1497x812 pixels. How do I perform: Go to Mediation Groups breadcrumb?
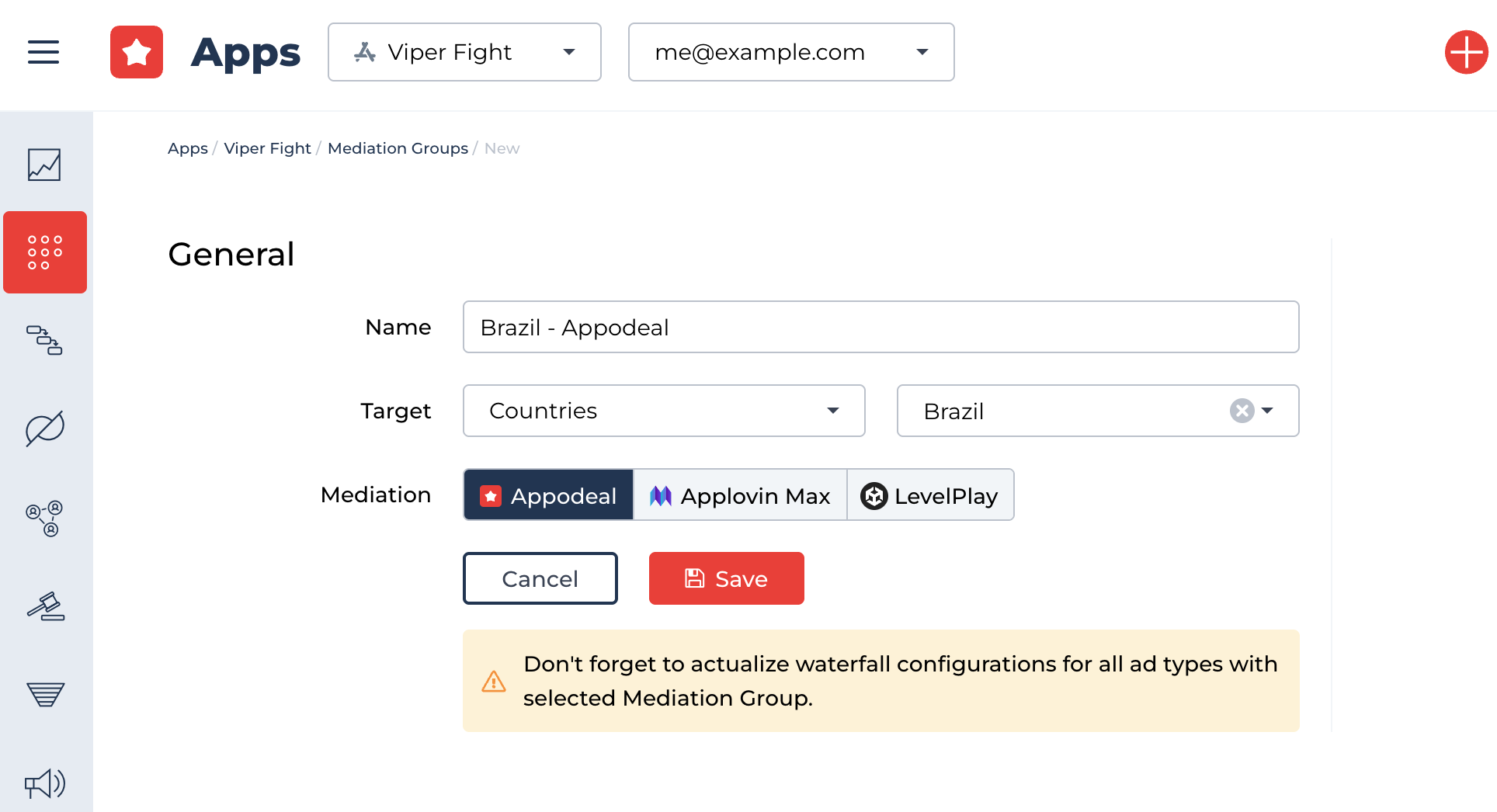pyautogui.click(x=398, y=148)
